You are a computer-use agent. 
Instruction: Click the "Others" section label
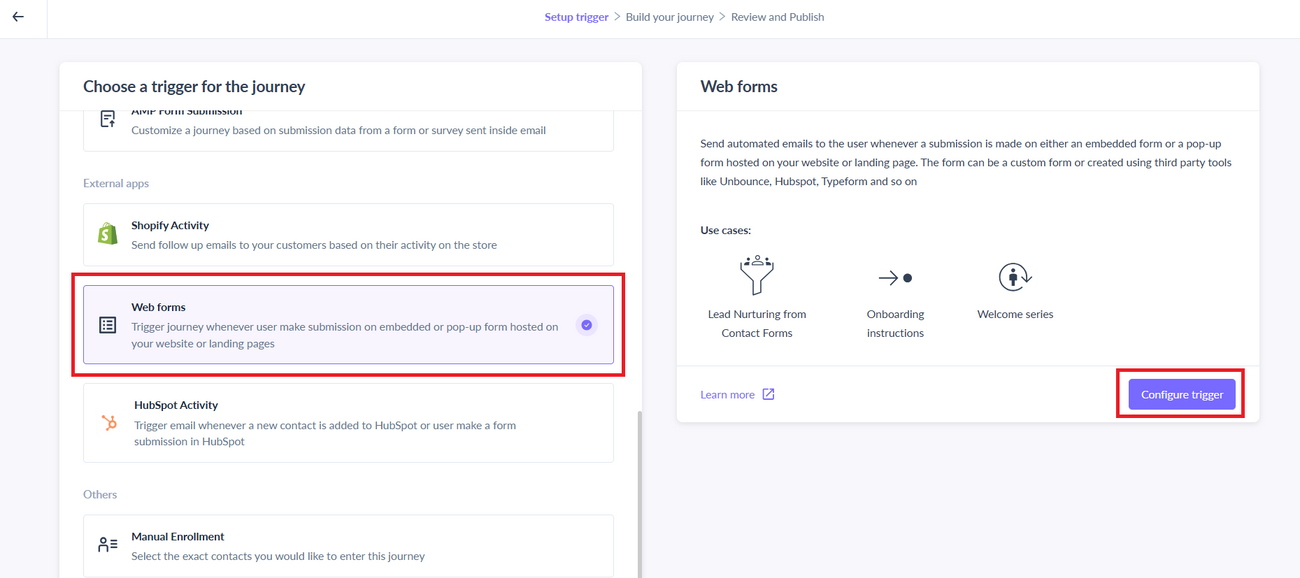click(100, 494)
